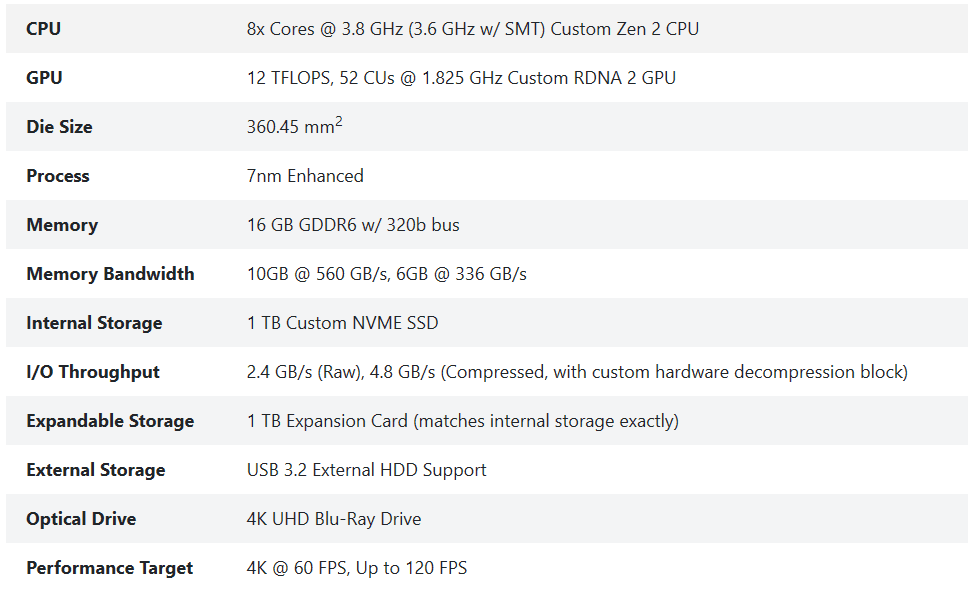Click the Process row label
The height and width of the screenshot is (602, 976).
(58, 176)
